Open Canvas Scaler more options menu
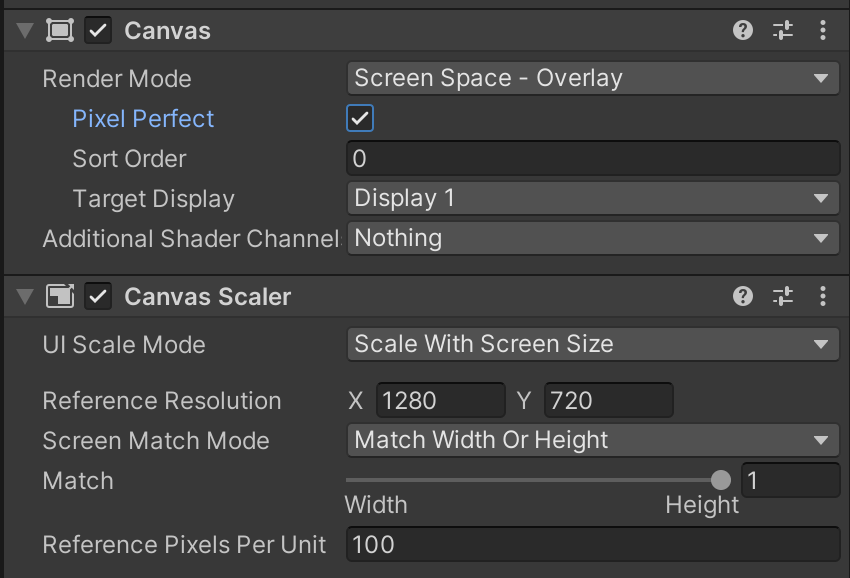Viewport: 850px width, 578px height. coord(823,296)
